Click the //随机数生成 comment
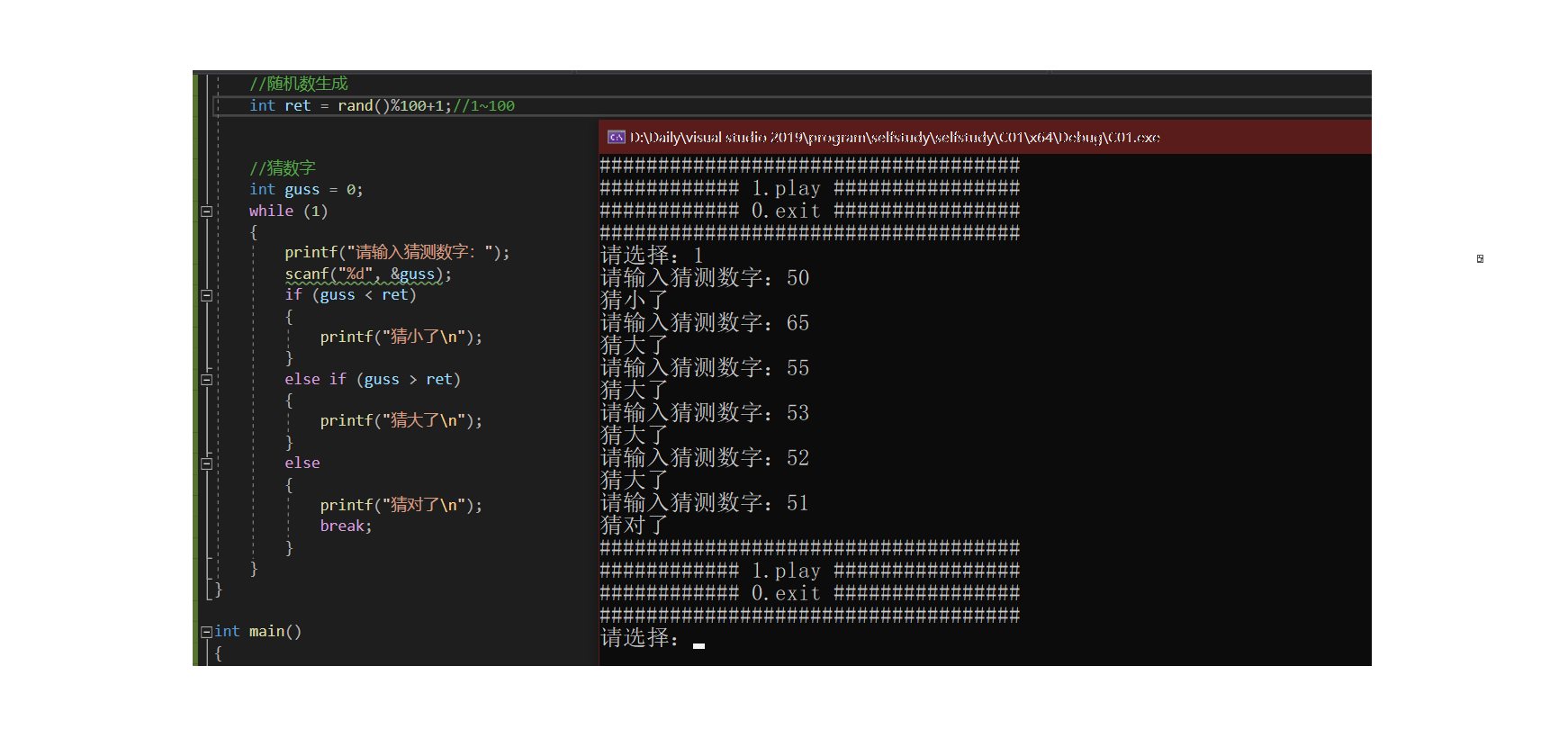Image resolution: width=1568 pixels, height=729 pixels. [299, 84]
